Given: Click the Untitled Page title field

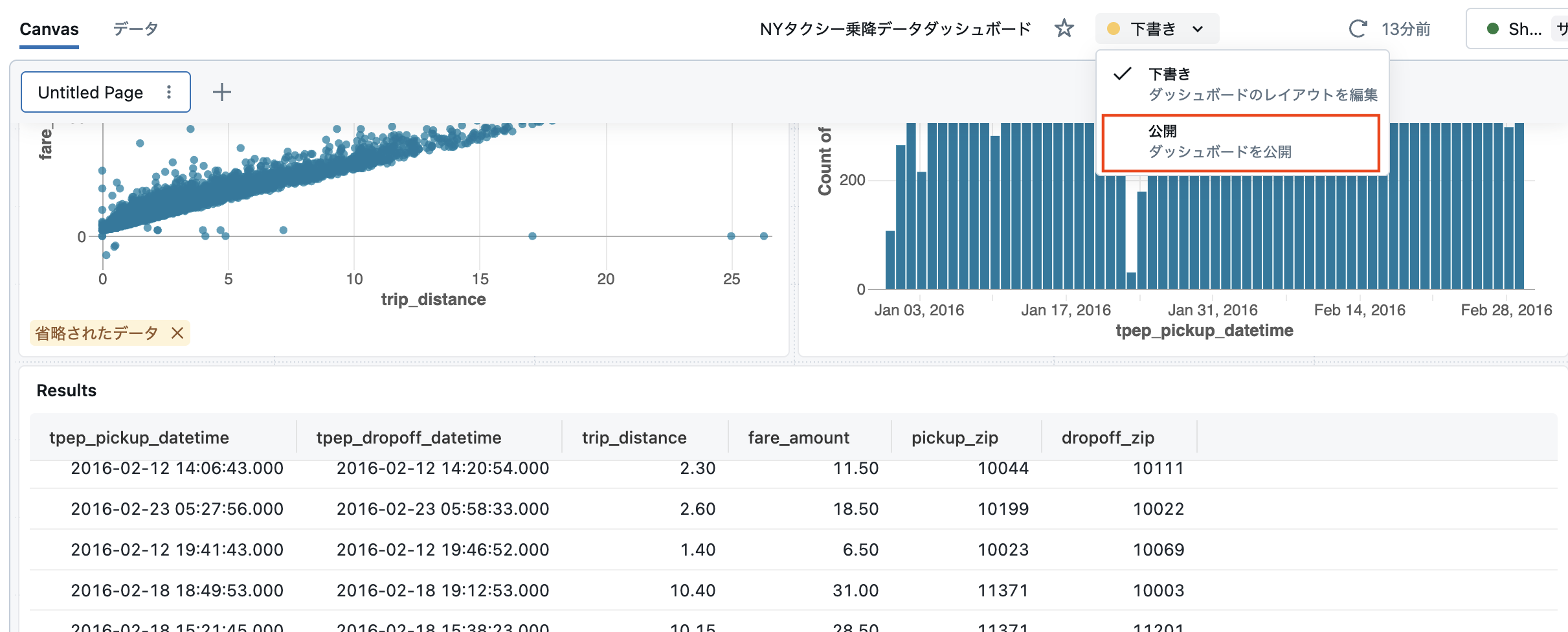Looking at the screenshot, I should (91, 92).
